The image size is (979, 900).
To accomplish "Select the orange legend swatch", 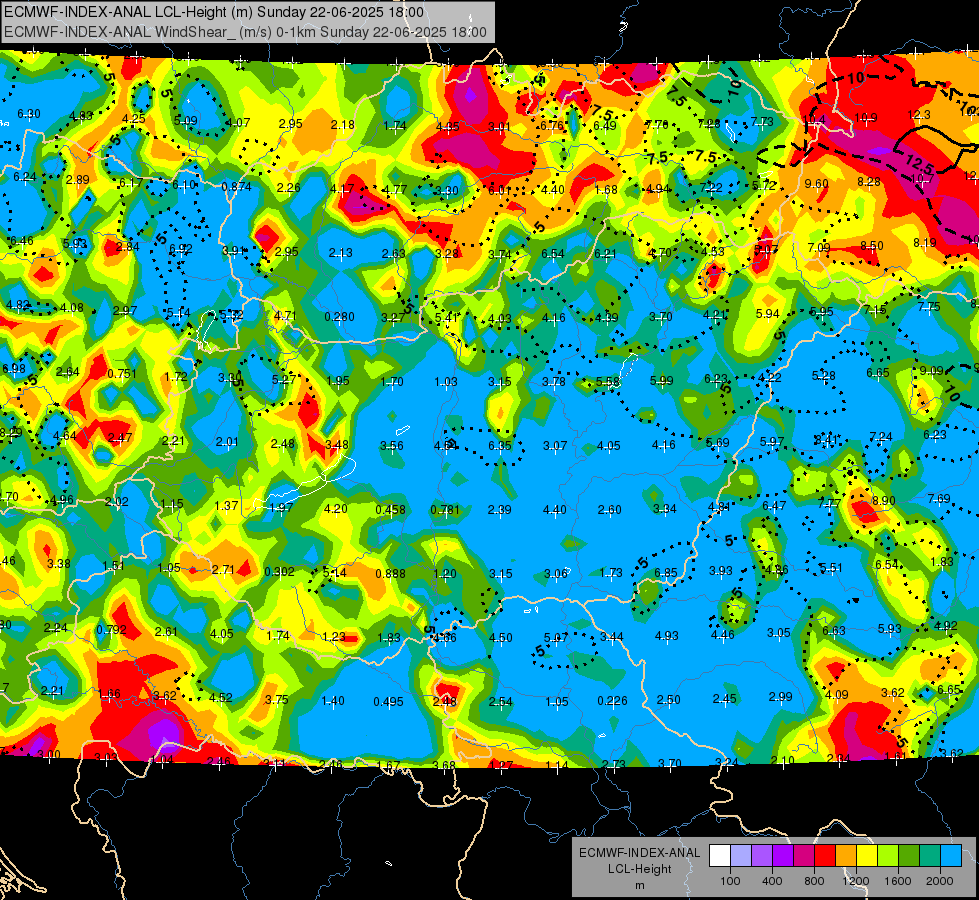I will pyautogui.click(x=846, y=856).
